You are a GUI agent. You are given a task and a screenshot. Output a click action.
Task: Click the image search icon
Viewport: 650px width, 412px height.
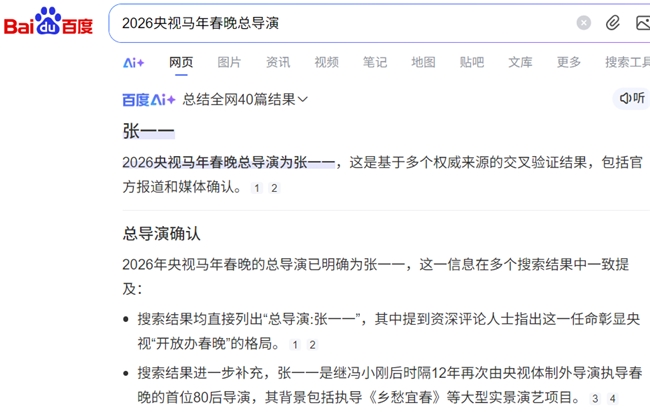click(x=642, y=23)
